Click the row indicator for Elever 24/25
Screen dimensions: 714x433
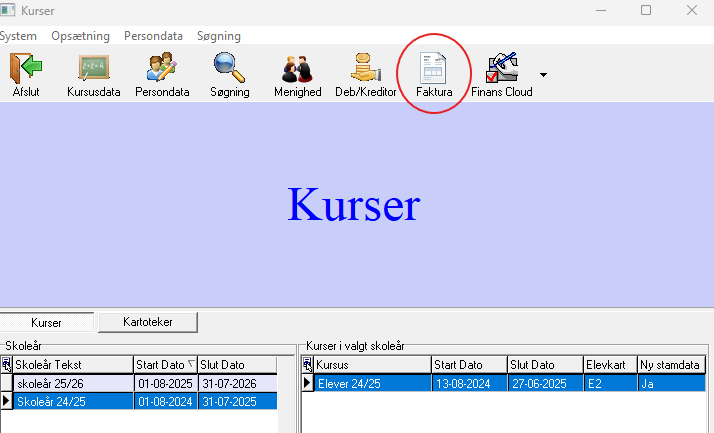[x=307, y=383]
